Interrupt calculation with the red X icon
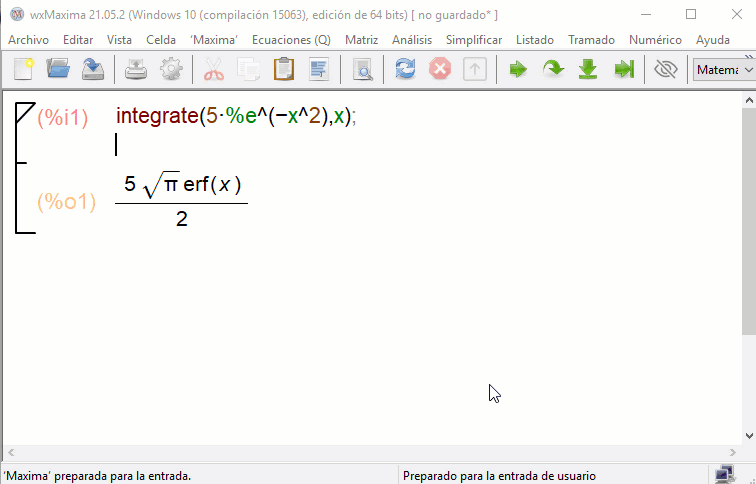Viewport: 756px width, 484px height. [x=440, y=69]
